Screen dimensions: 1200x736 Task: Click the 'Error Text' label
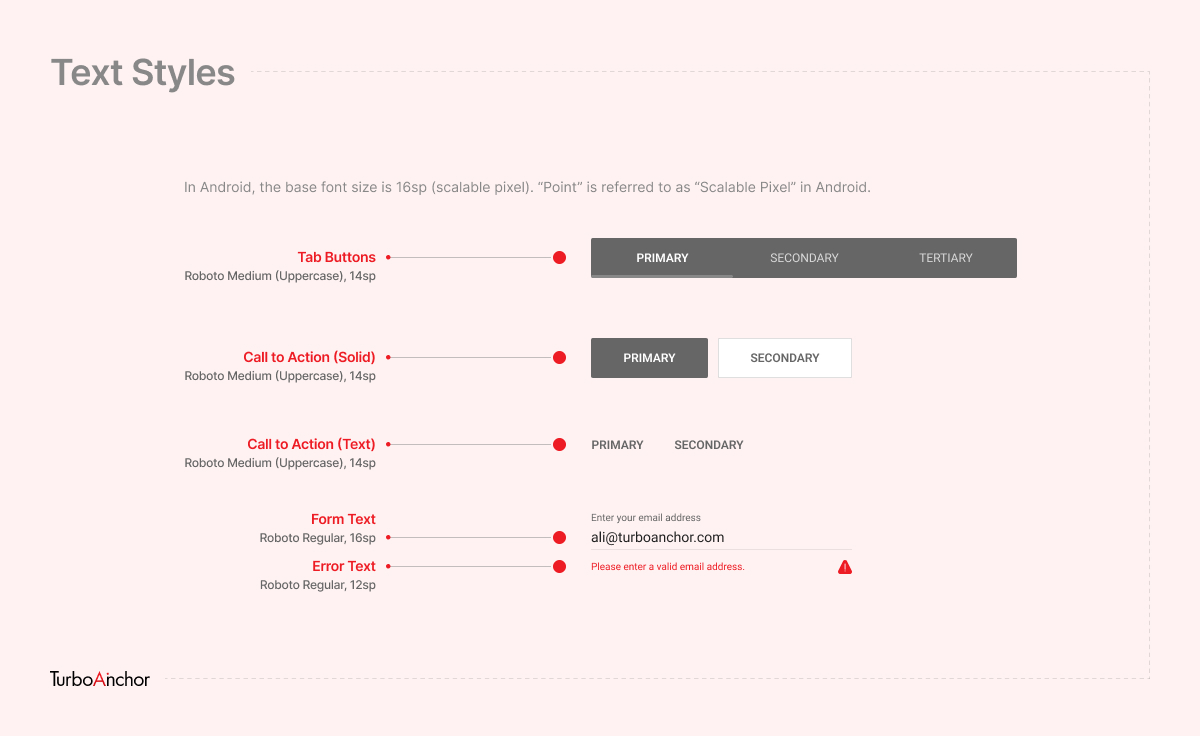pos(344,566)
